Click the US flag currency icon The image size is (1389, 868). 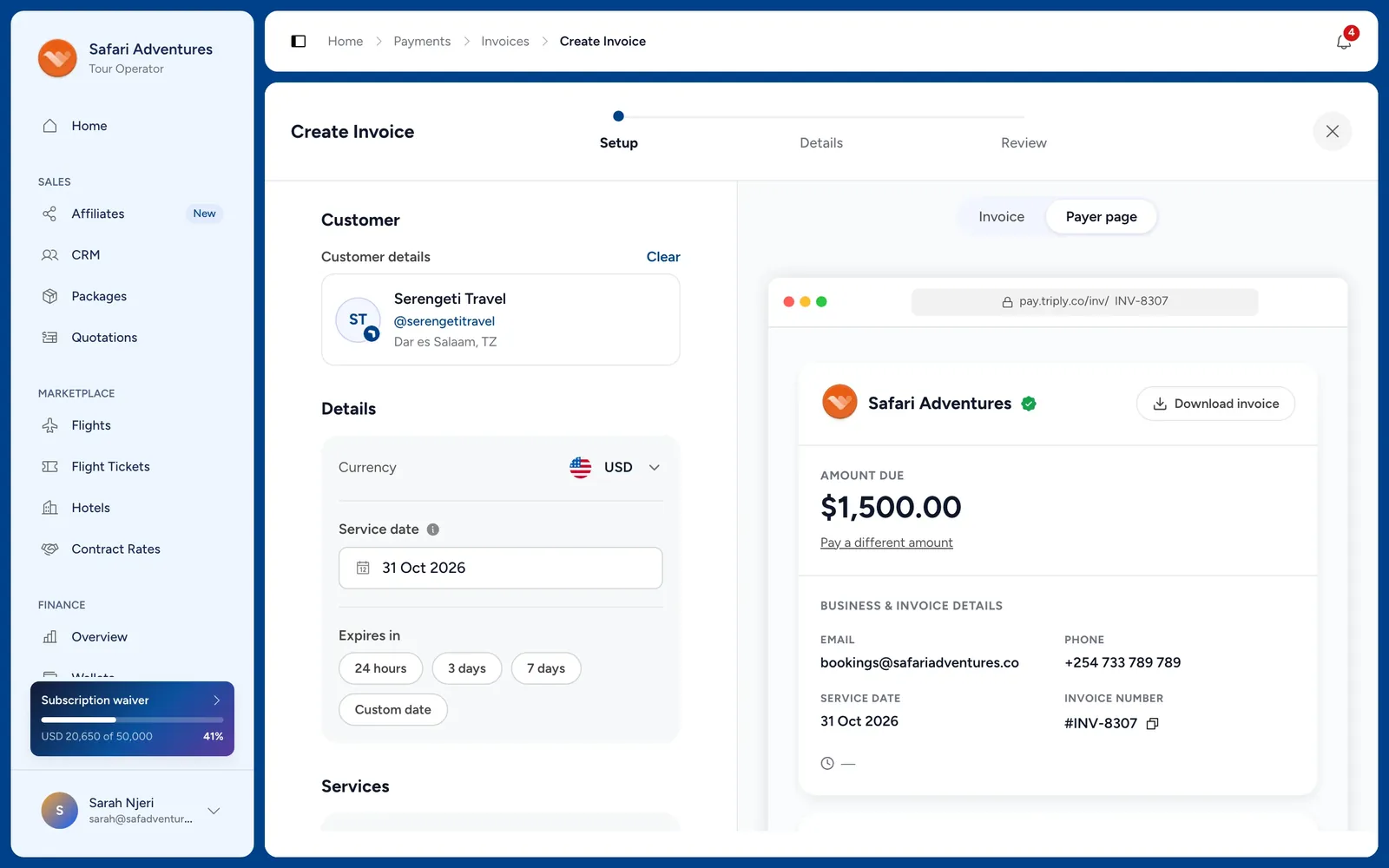[581, 467]
